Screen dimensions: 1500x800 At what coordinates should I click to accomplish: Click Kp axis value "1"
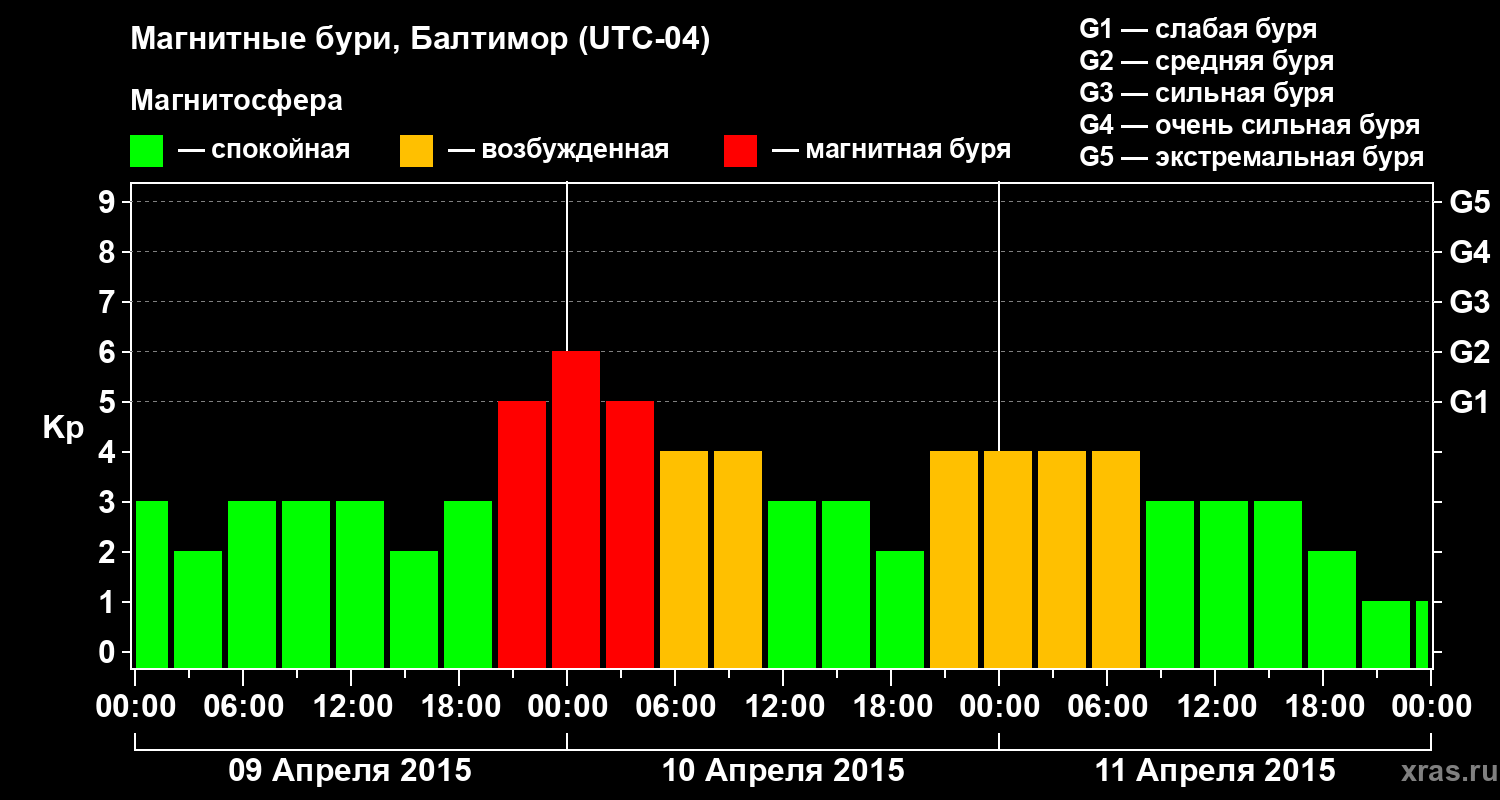[x=109, y=602]
